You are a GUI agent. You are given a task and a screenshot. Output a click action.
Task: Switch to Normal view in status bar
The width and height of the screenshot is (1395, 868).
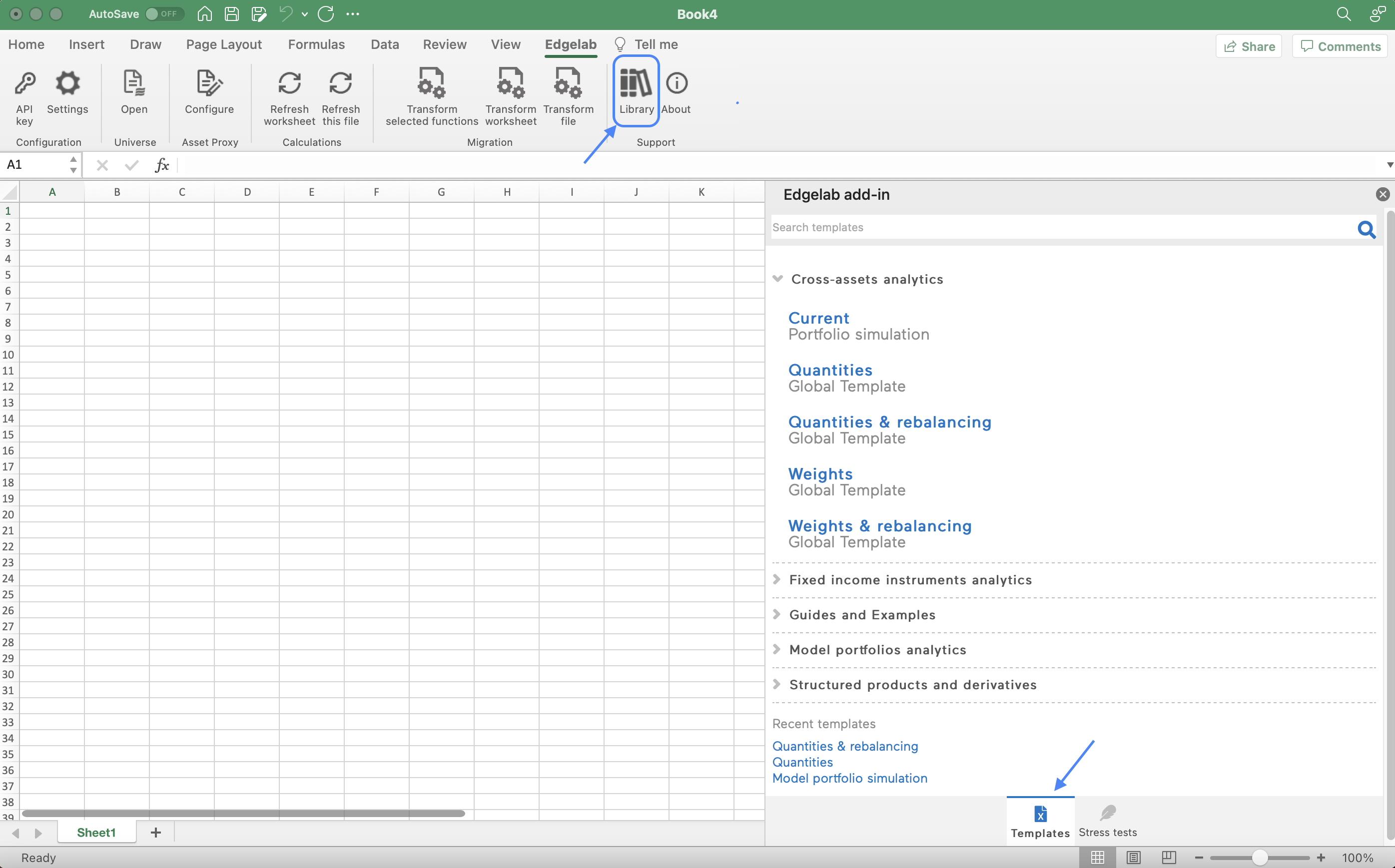1097,857
